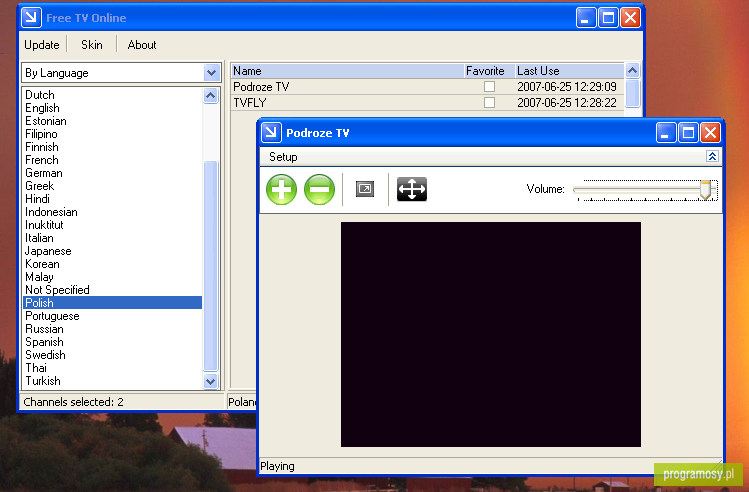Click the Channels selected: 2 status text
Screen dimensions: 749x492
point(73,402)
